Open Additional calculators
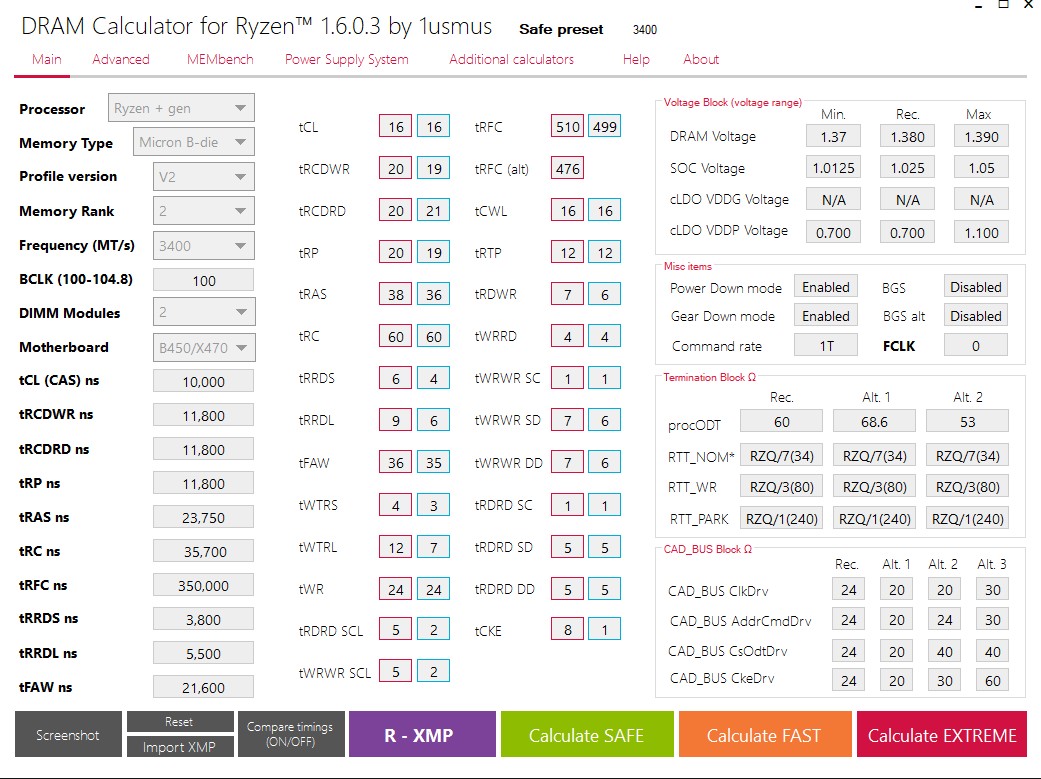 click(511, 59)
